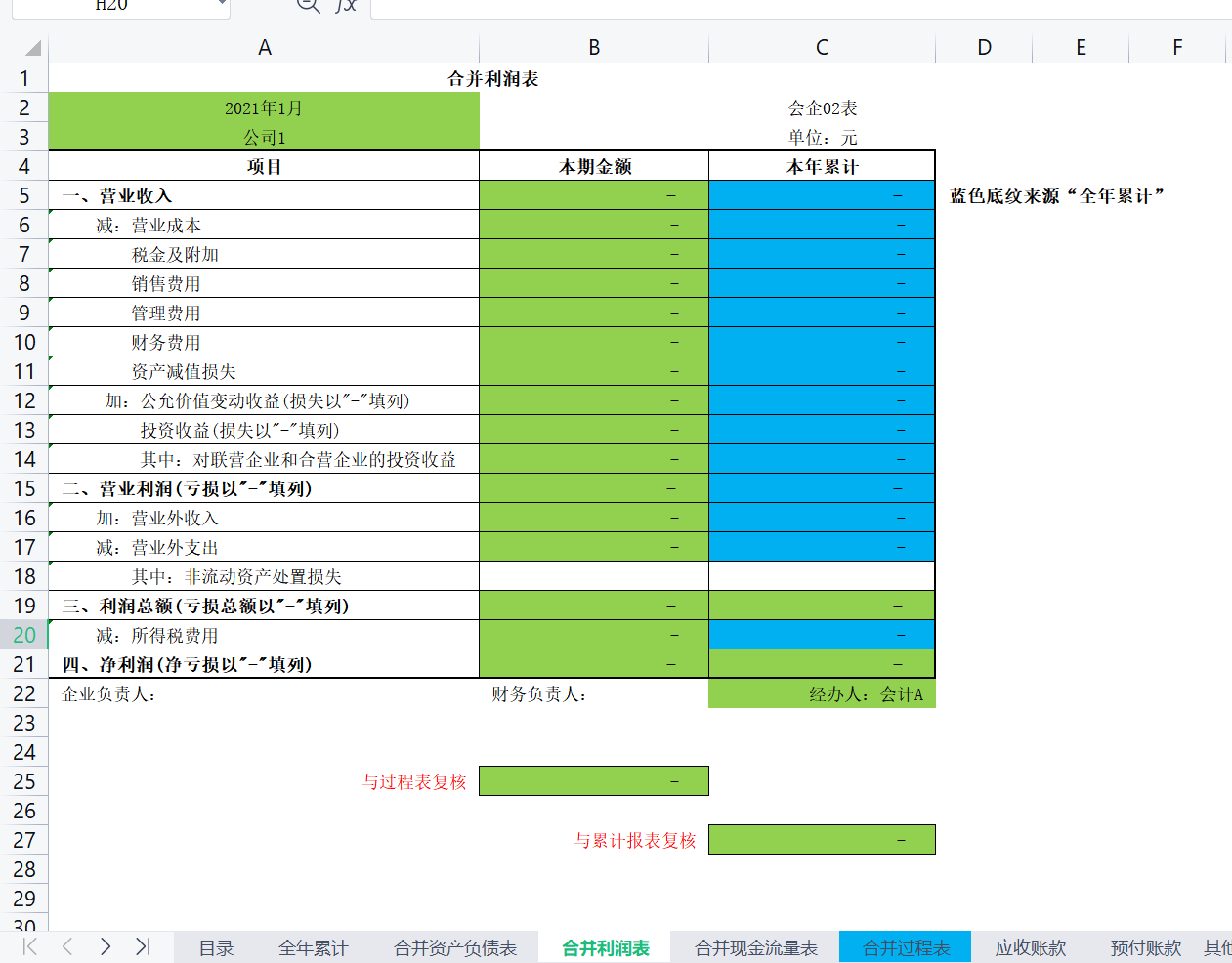Switch to the highlighted 合并过程表 sheet
Image resolution: width=1232 pixels, height=963 pixels.
point(905,945)
